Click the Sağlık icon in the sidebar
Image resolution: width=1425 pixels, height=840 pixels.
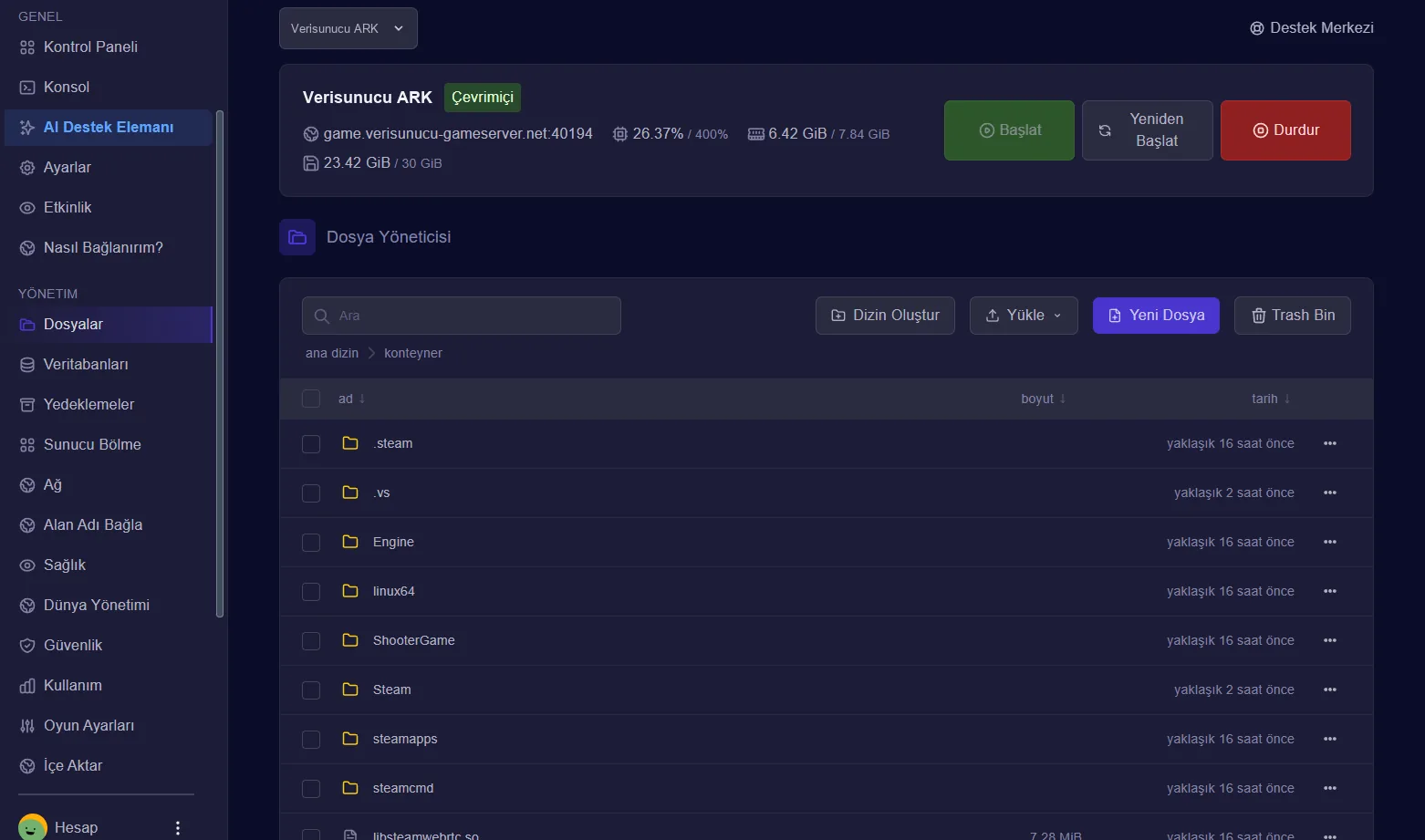(x=27, y=565)
